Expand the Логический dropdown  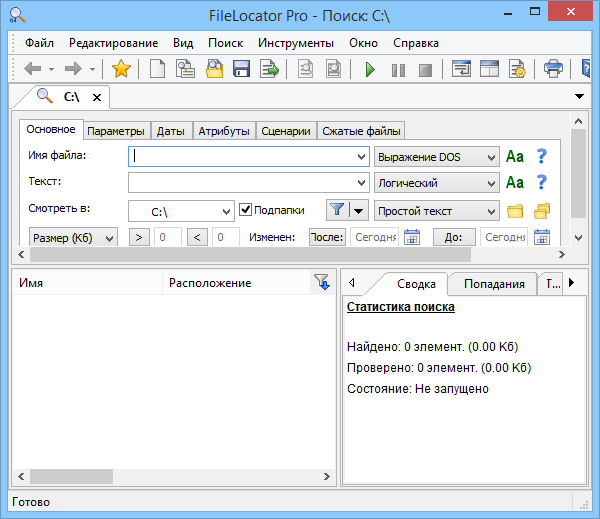tap(436, 183)
